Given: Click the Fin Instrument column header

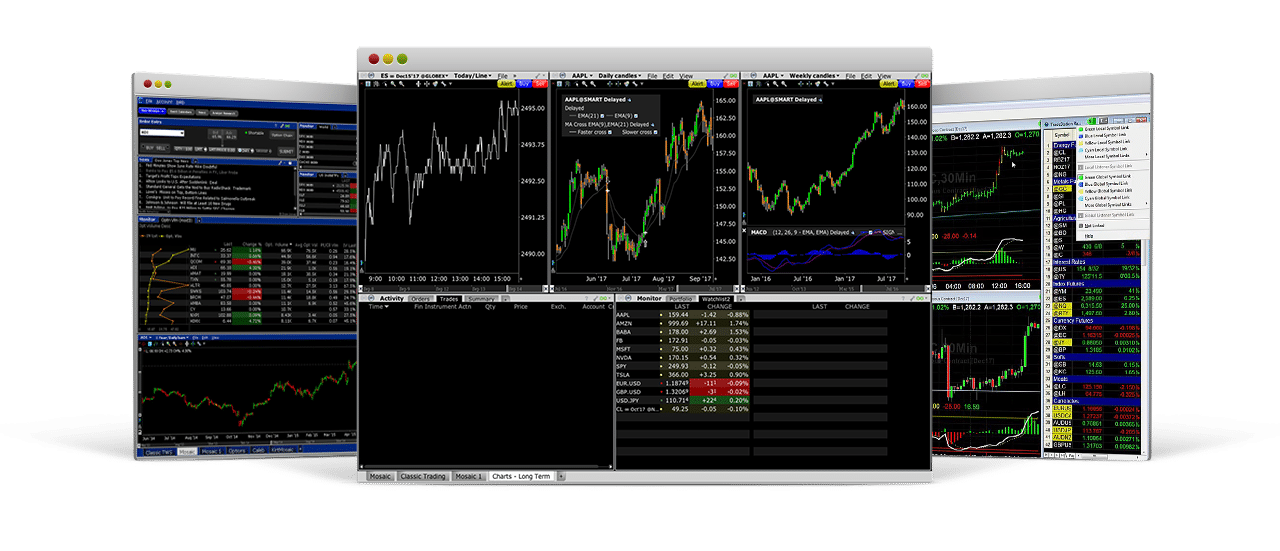Looking at the screenshot, I should pyautogui.click(x=434, y=307).
